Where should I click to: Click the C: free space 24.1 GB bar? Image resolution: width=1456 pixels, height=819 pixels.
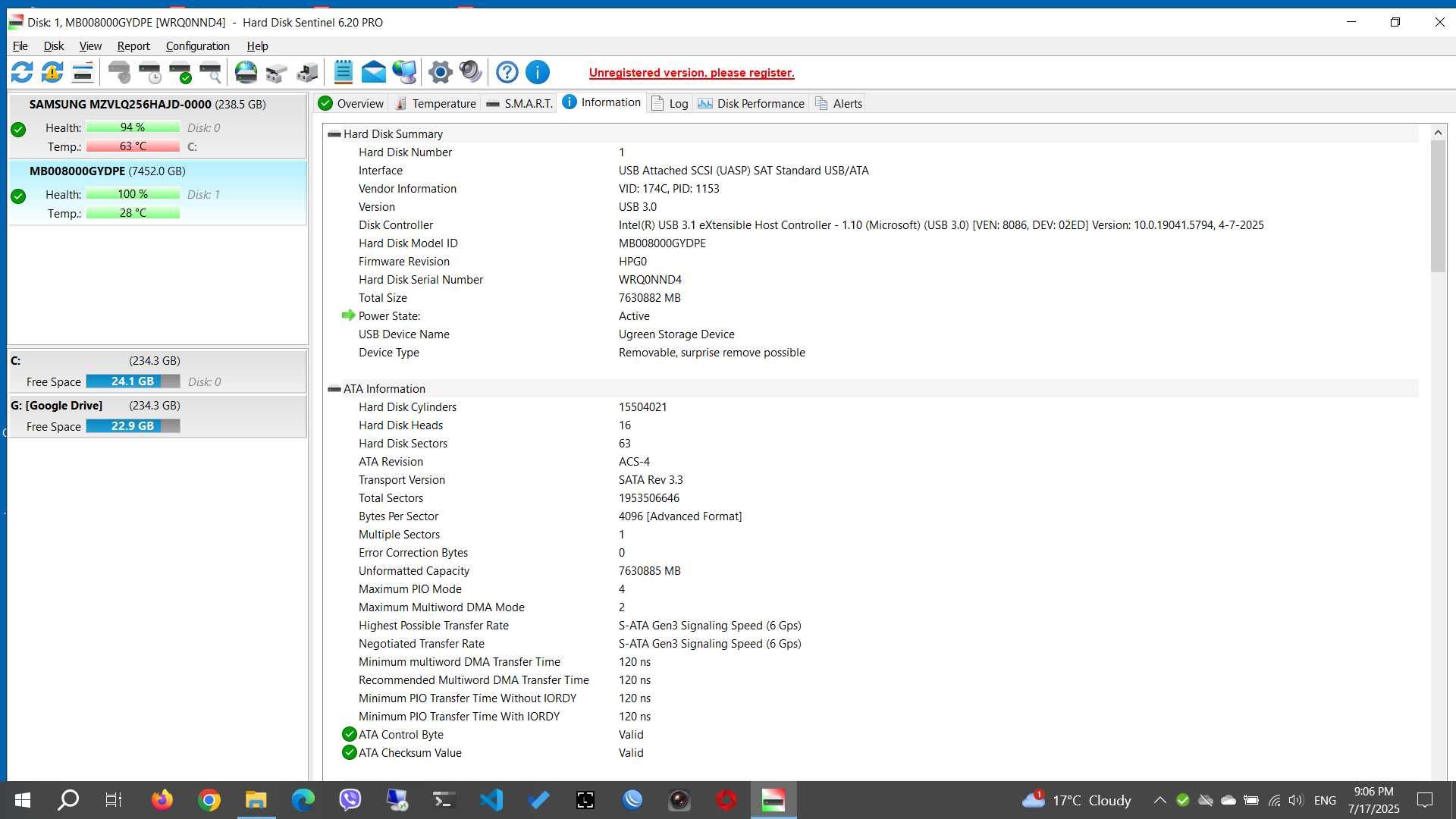[133, 381]
